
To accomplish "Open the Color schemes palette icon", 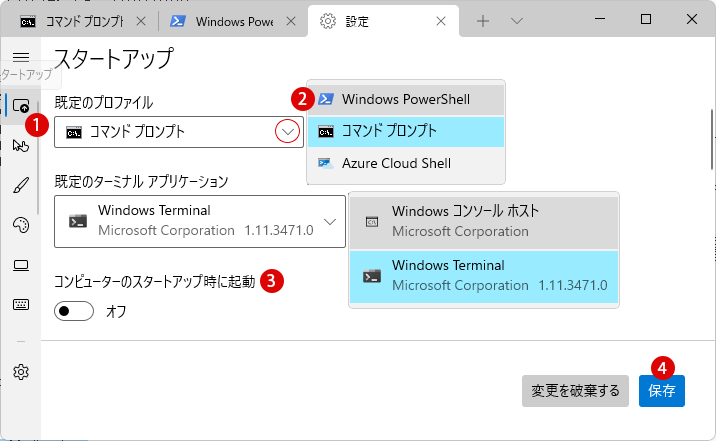I will [x=21, y=225].
